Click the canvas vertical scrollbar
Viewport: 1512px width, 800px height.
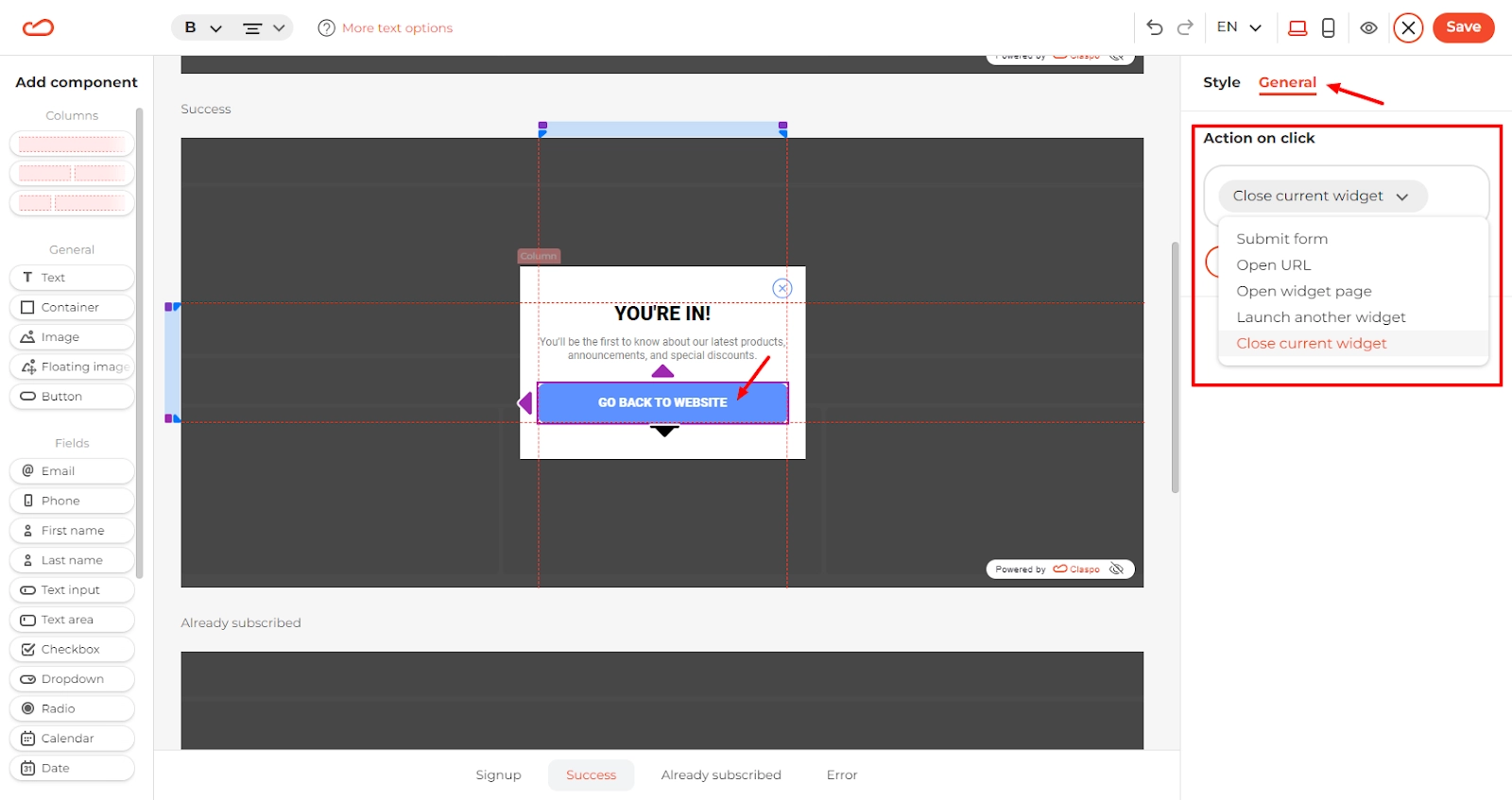(1175, 367)
